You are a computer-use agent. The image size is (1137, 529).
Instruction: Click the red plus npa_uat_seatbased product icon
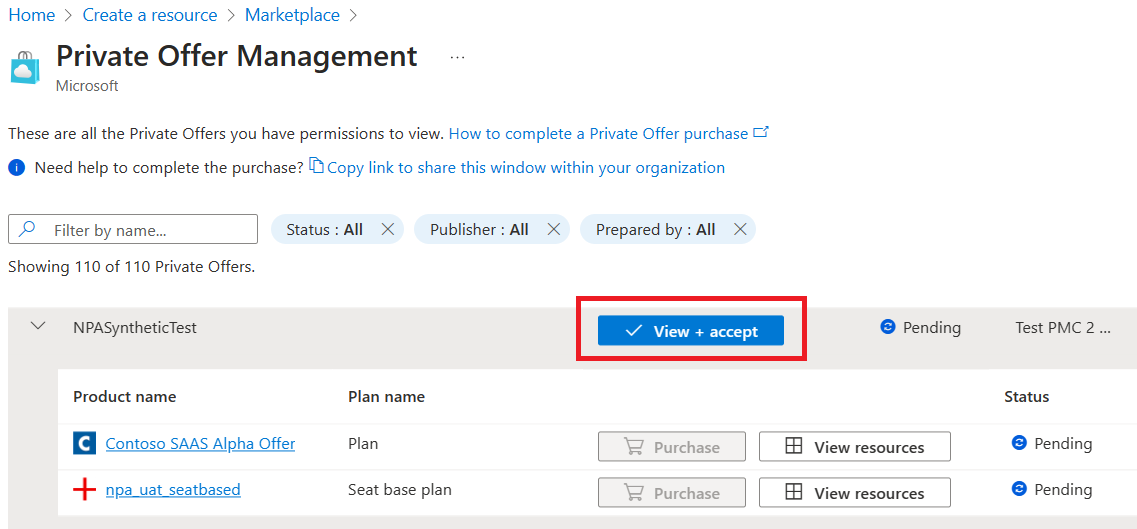click(84, 490)
